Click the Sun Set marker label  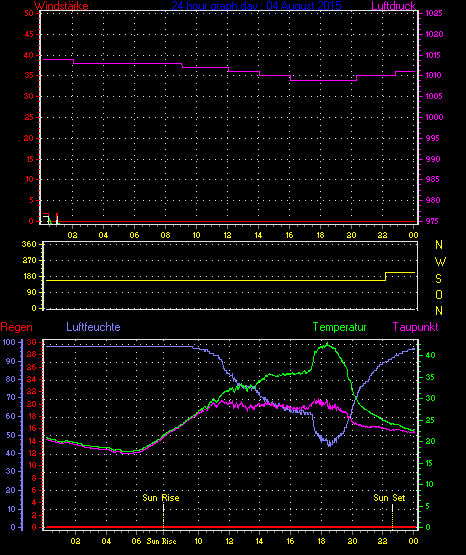coord(389,498)
